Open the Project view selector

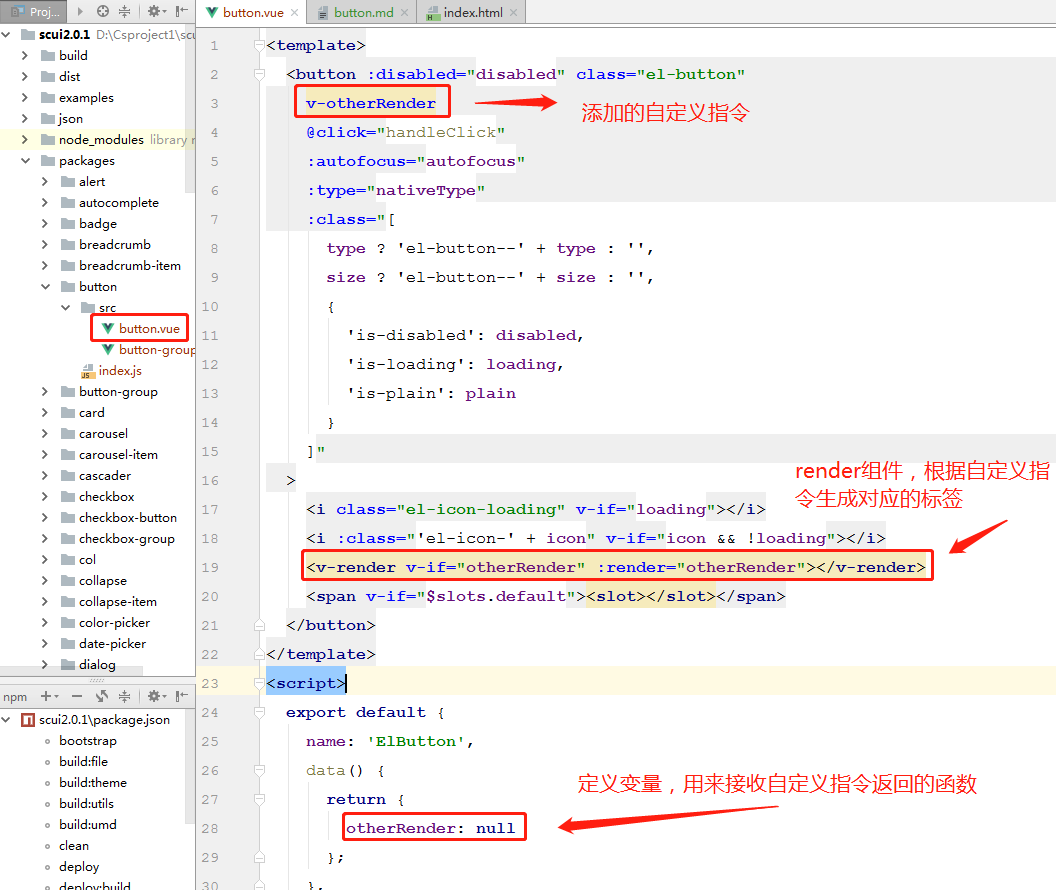click(x=34, y=11)
